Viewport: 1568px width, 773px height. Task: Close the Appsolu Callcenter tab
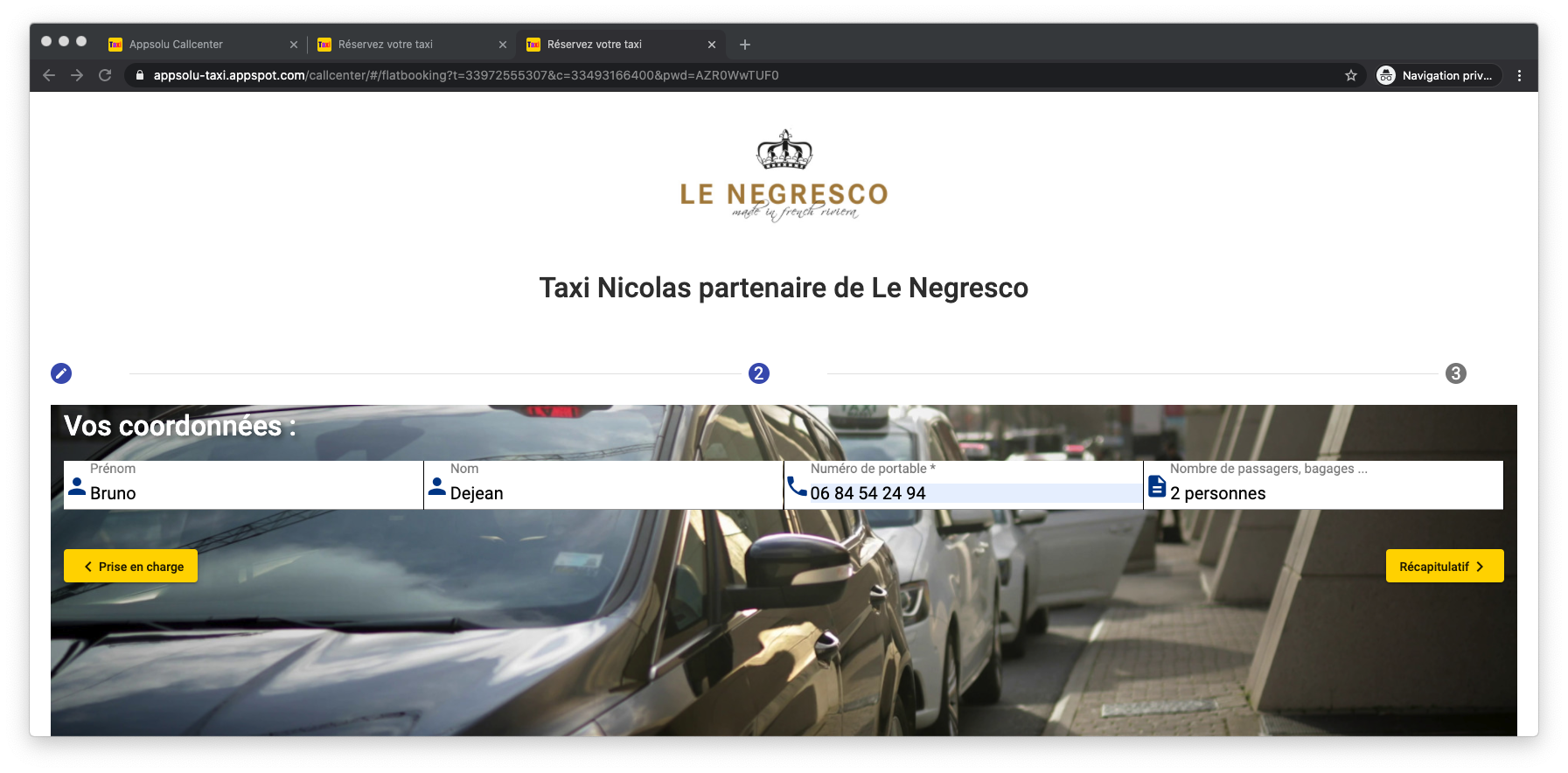(x=294, y=45)
